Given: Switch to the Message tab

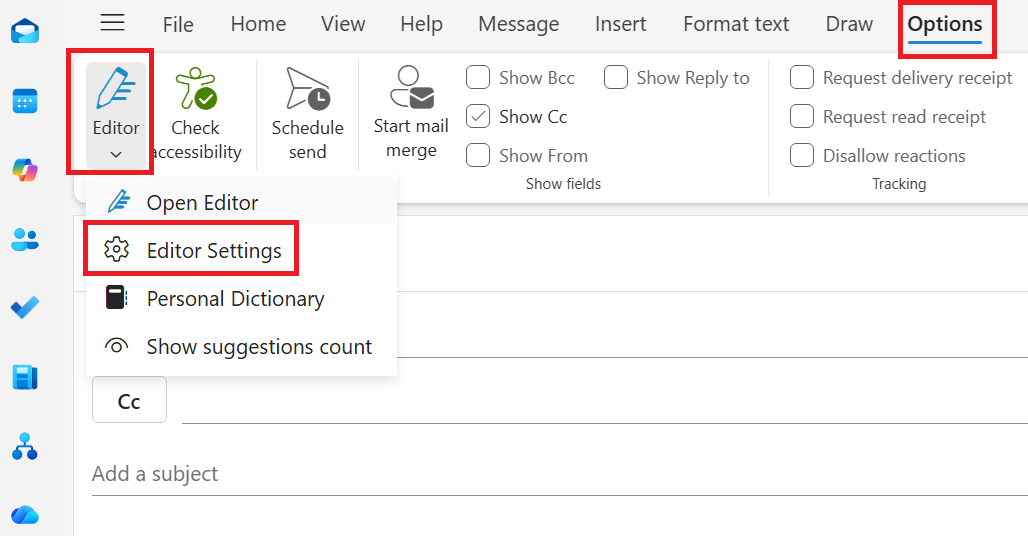Looking at the screenshot, I should 519,24.
